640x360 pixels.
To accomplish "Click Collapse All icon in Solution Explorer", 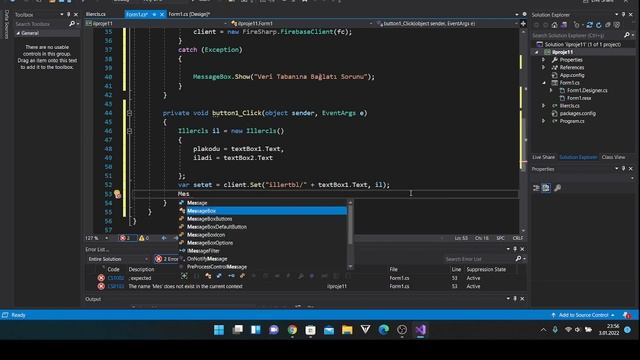I will point(608,25).
